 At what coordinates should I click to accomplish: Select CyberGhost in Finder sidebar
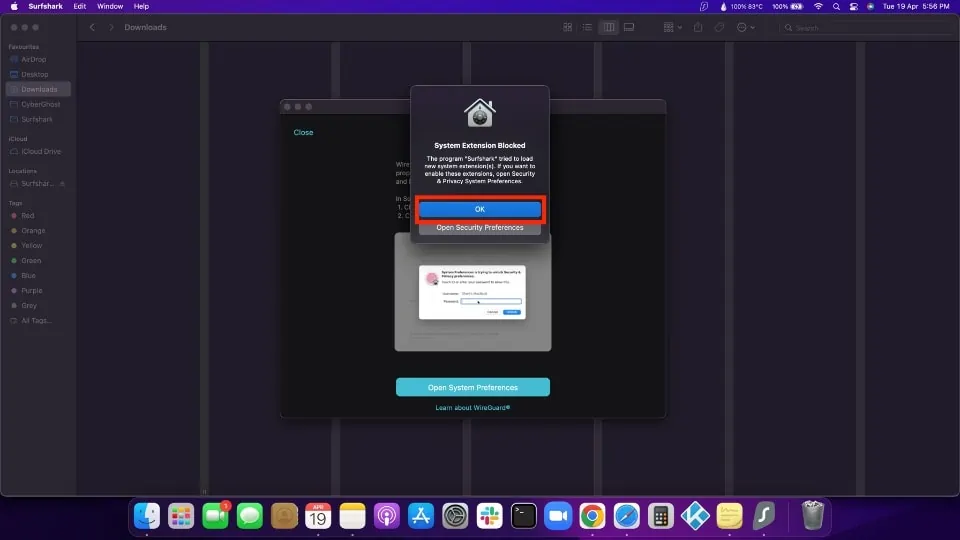click(38, 104)
